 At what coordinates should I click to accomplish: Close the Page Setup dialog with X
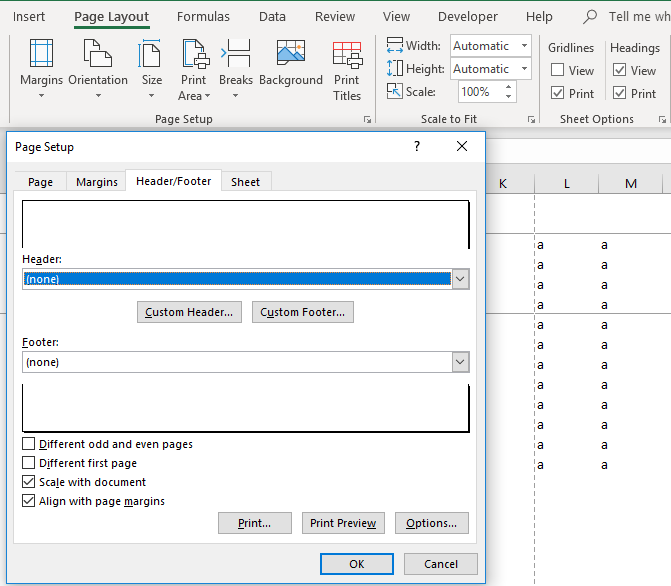coord(462,146)
